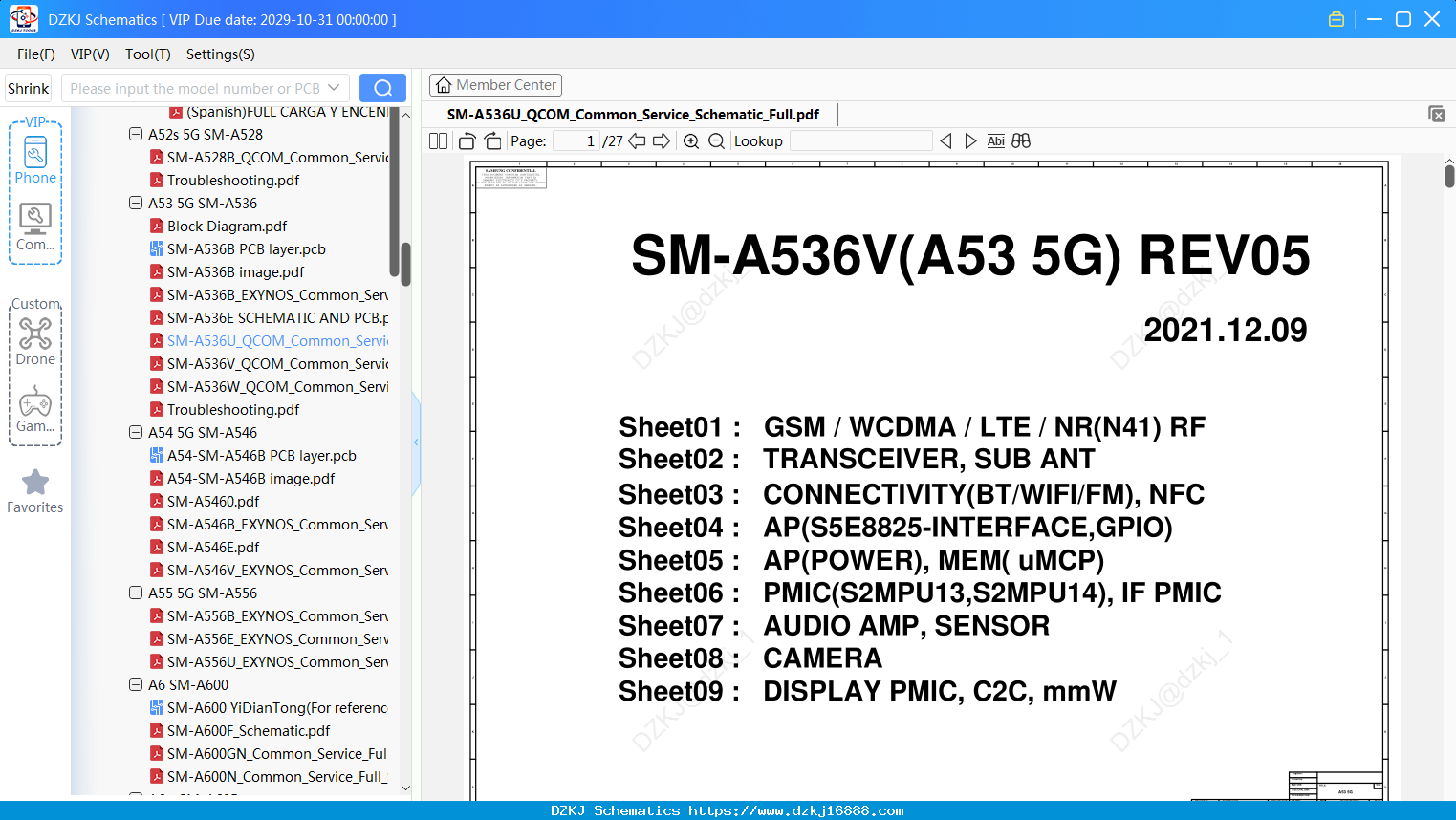
Task: Click the PDF viewer scrollbar thumb
Action: click(1449, 177)
